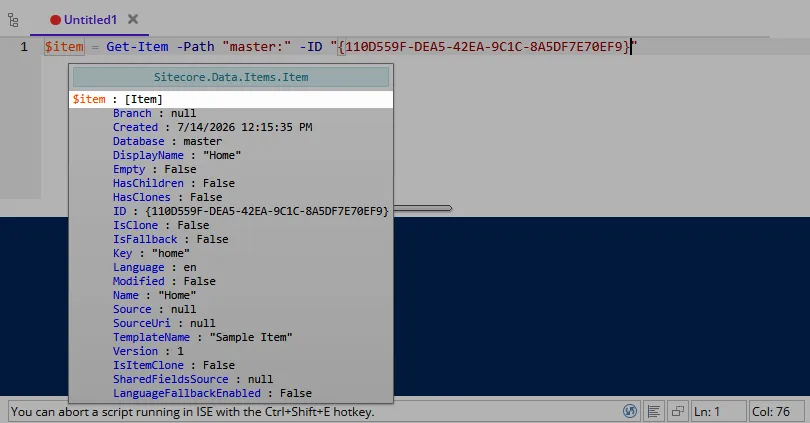Viewport: 810px width, 423px height.
Task: Place cursor on $item variable in editor
Action: coord(64,46)
